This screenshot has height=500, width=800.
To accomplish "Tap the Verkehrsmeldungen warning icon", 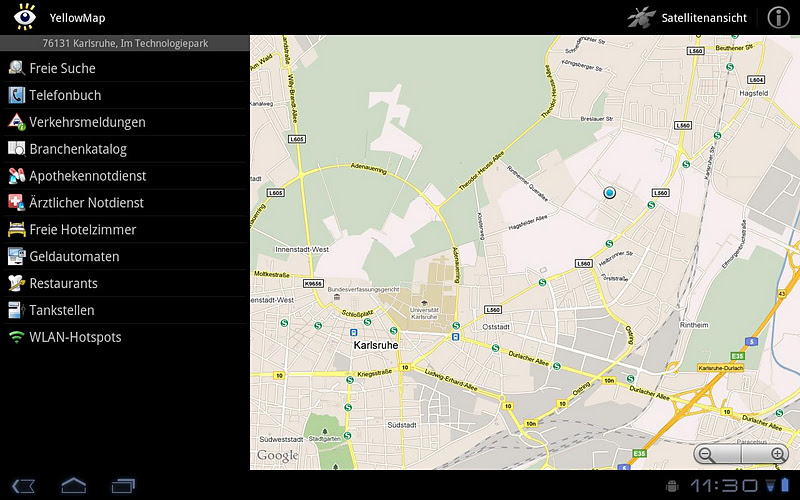I will click(x=16, y=122).
